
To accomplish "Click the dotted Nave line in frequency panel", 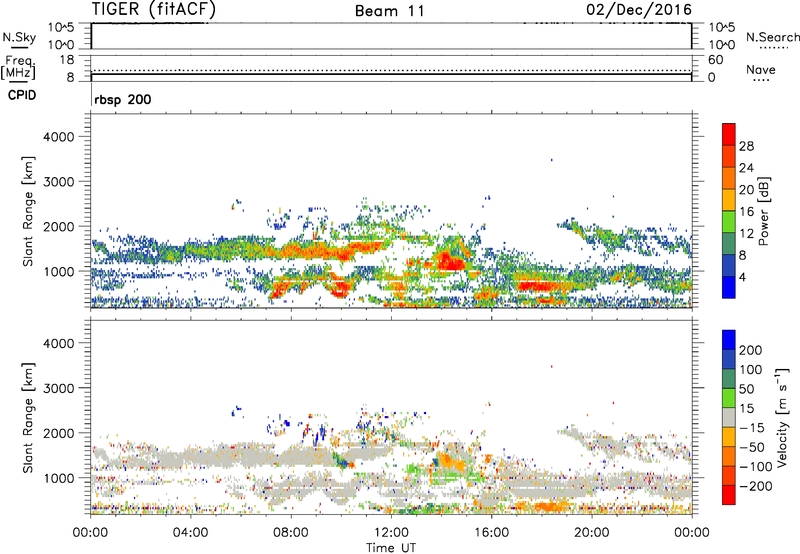I will (x=391, y=70).
